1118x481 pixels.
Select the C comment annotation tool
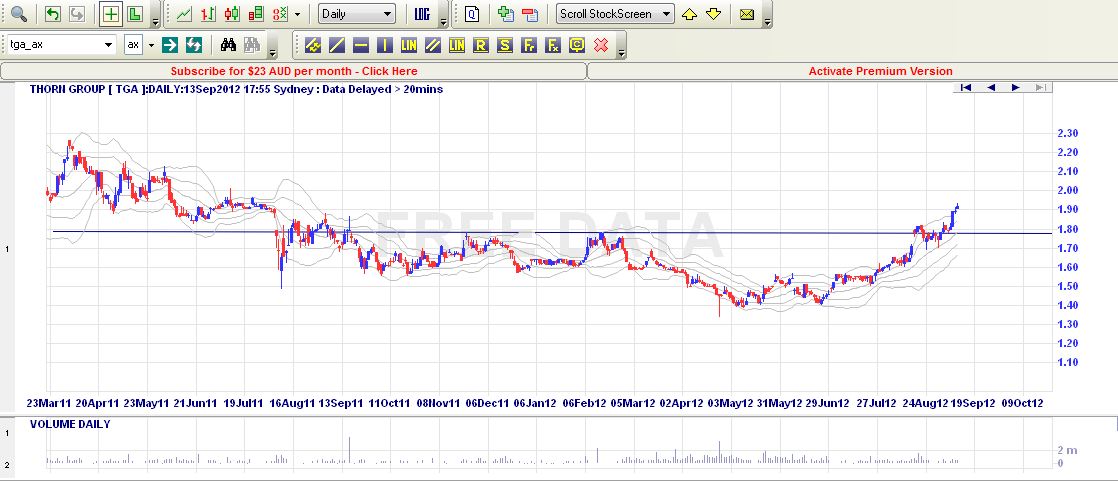(x=577, y=45)
